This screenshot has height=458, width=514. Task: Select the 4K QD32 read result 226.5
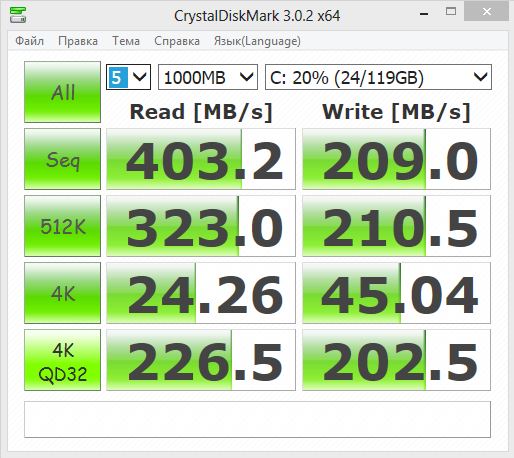coord(201,360)
